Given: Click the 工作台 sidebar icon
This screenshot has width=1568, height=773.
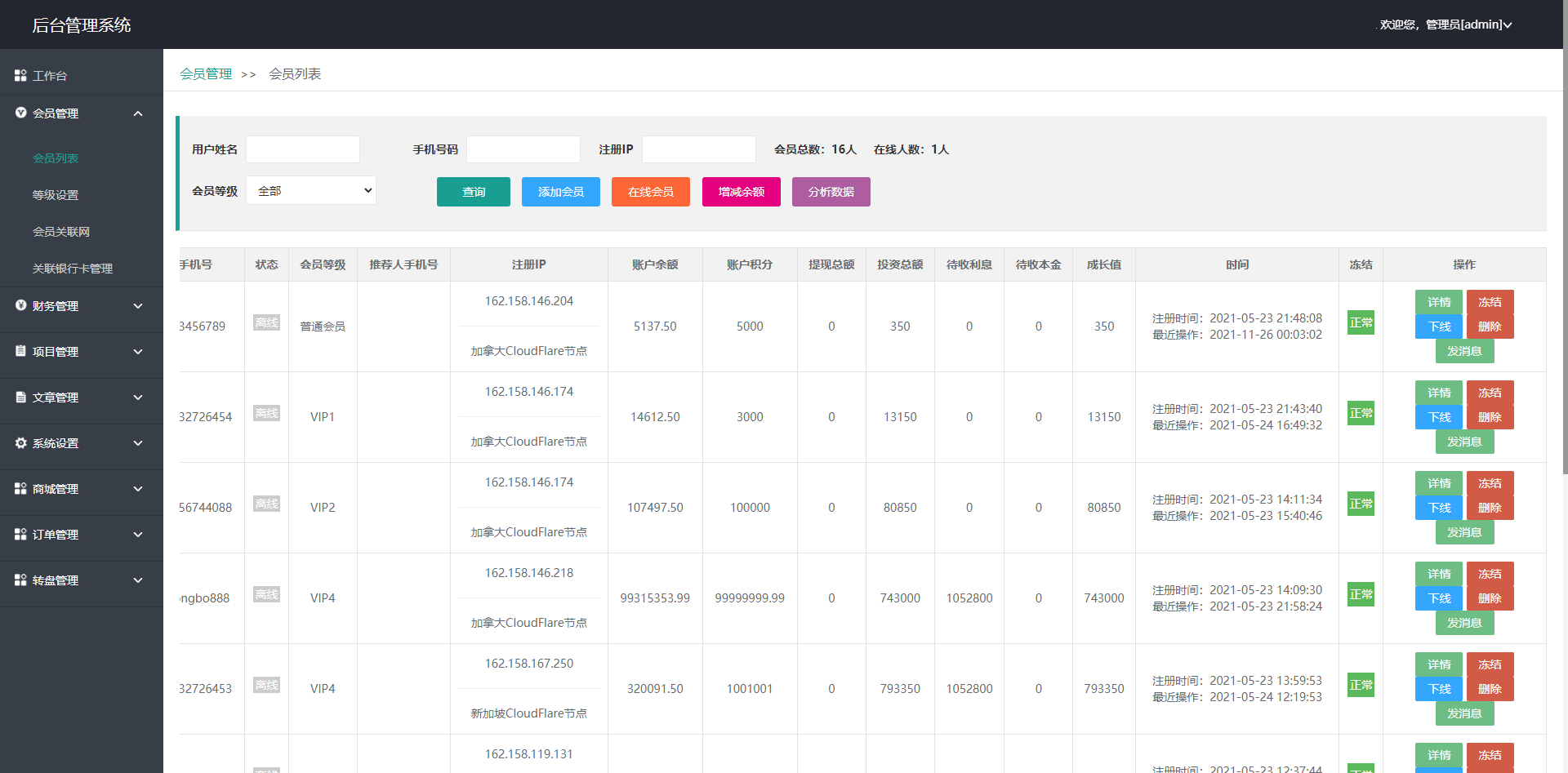Looking at the screenshot, I should (x=20, y=75).
